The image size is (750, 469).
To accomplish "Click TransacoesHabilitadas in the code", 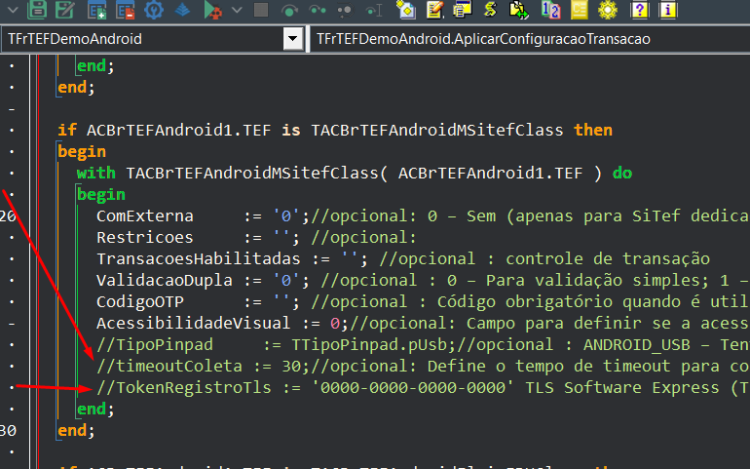I will (199, 259).
